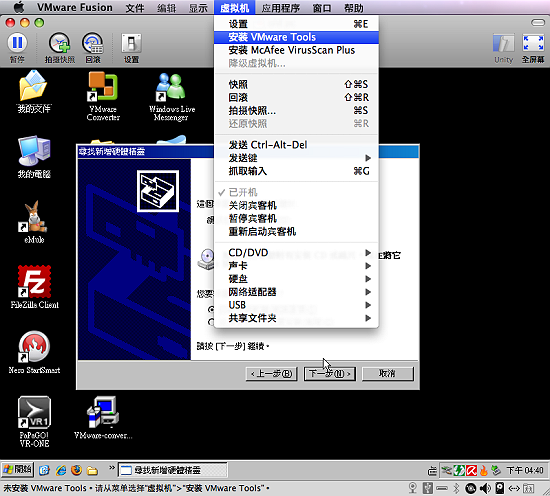
Task: Click the Back (上一步) wizard button
Action: click(x=271, y=374)
